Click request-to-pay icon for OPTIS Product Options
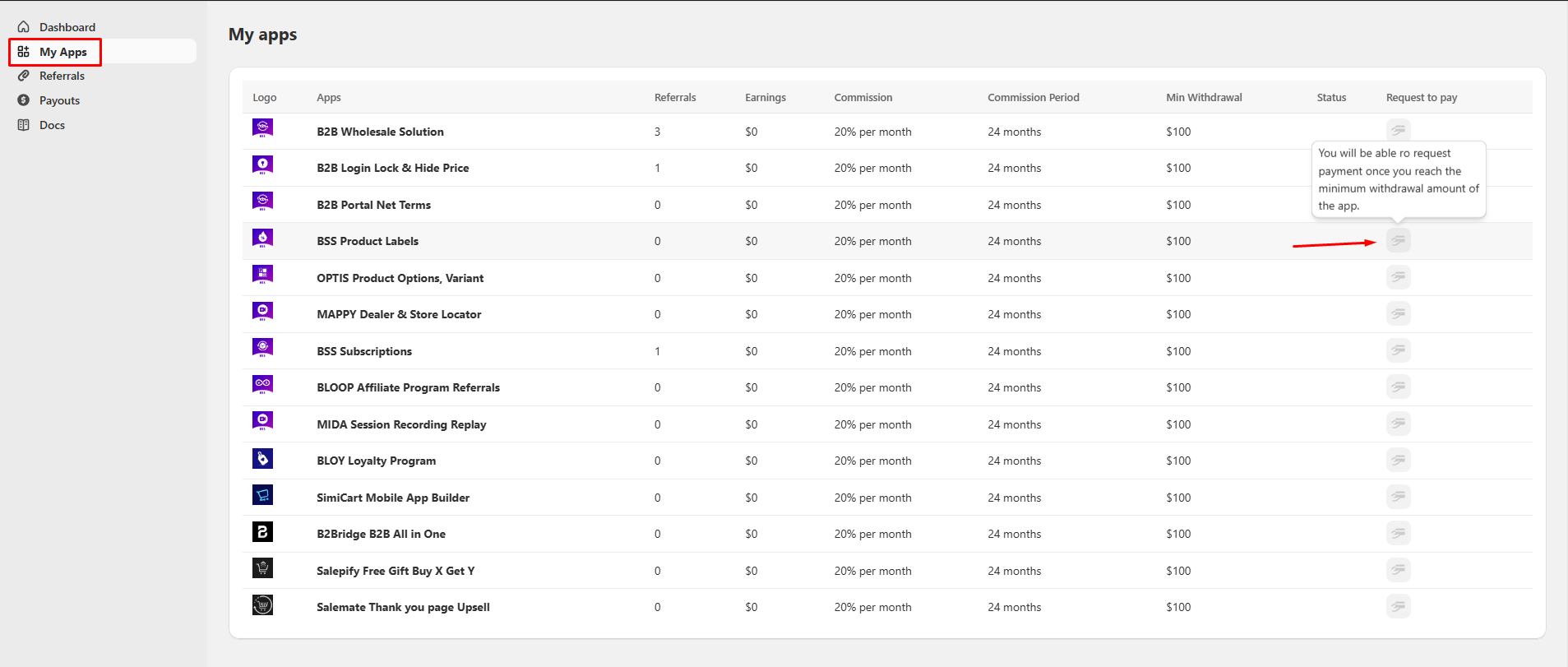1568x667 pixels. 1398,277
